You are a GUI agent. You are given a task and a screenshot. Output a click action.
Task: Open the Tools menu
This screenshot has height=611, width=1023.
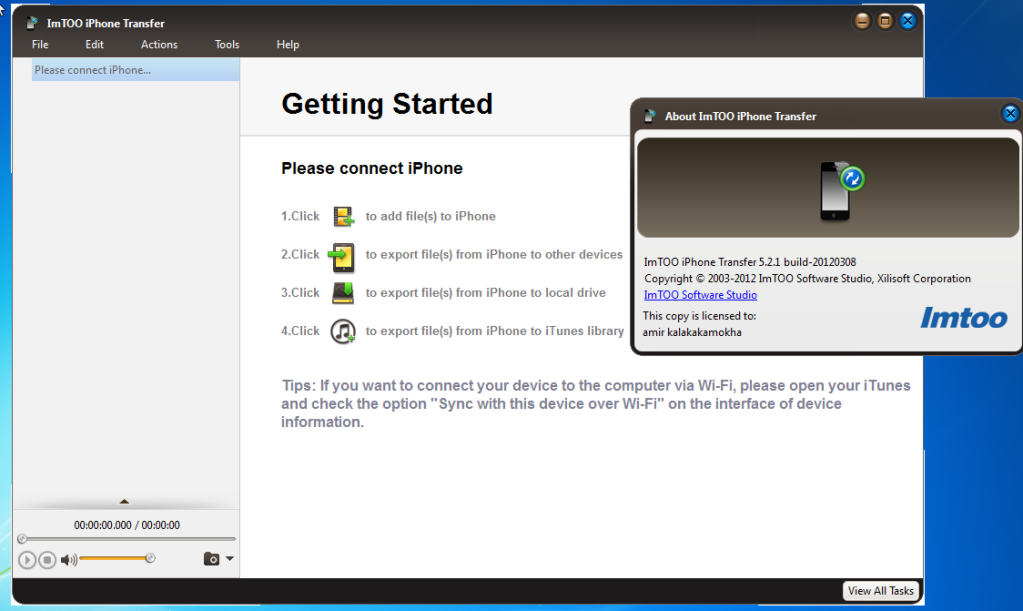[227, 44]
